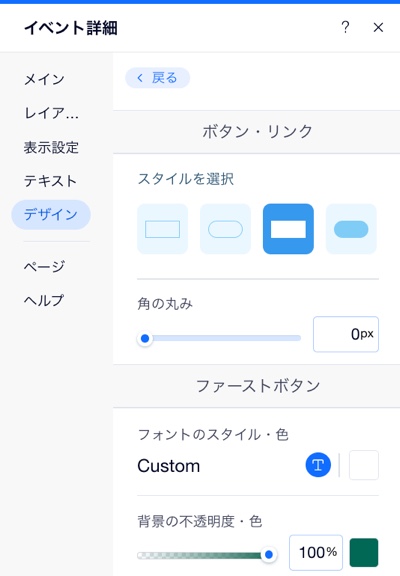This screenshot has width=400, height=576.
Task: Open help via question mark icon
Action: [x=345, y=28]
